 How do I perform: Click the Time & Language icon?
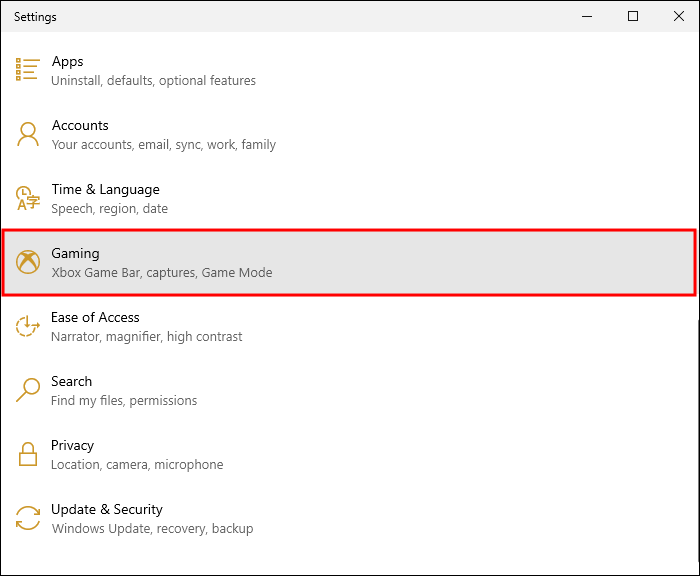tap(27, 198)
